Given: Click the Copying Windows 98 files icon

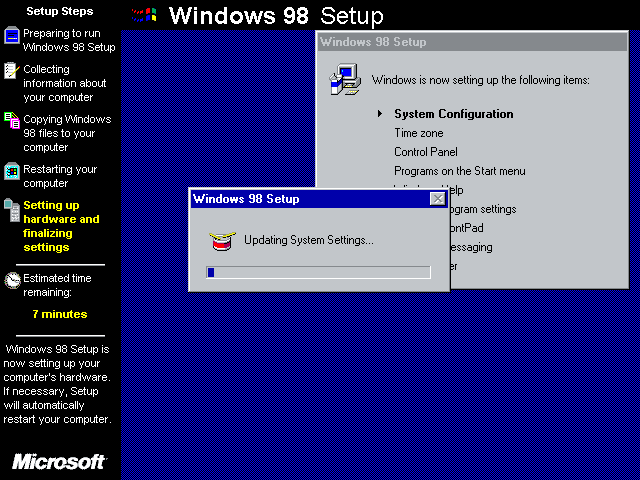Looking at the screenshot, I should tap(12, 120).
